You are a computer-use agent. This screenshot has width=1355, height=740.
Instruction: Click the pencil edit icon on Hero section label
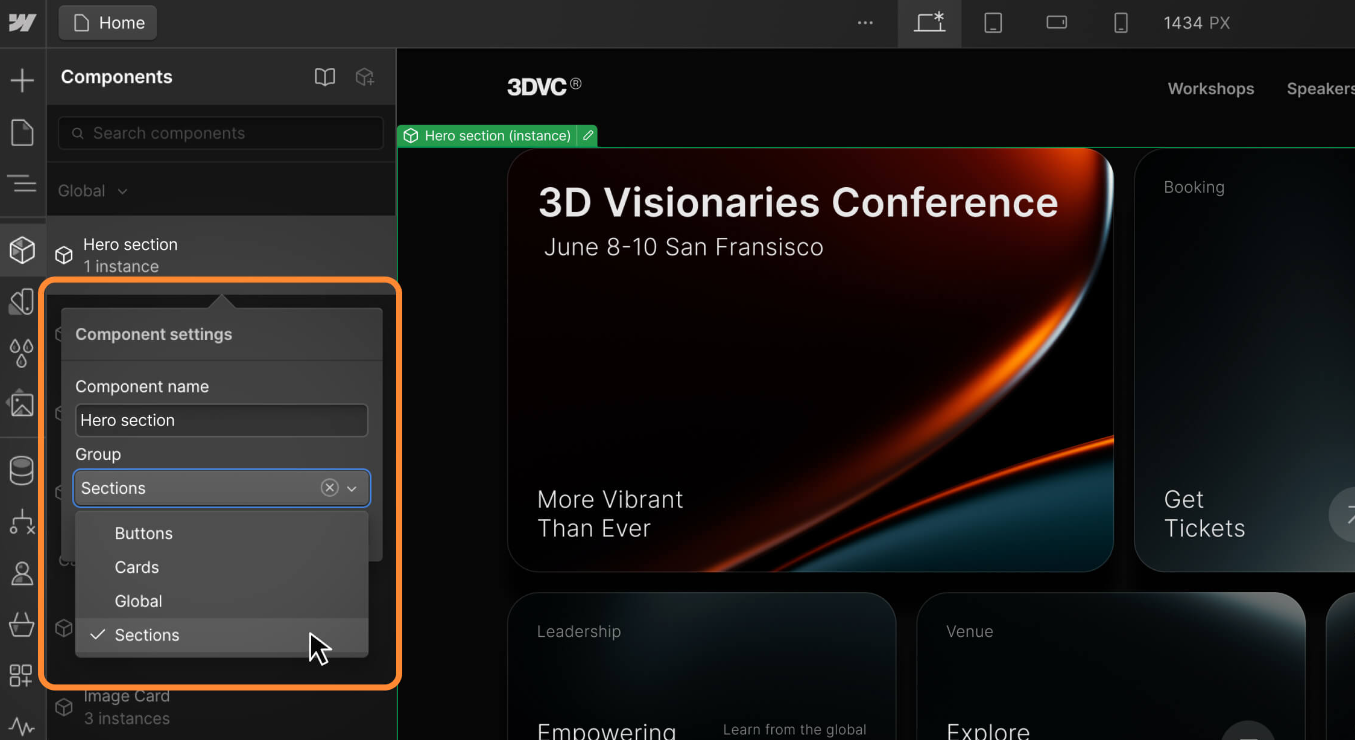point(588,135)
